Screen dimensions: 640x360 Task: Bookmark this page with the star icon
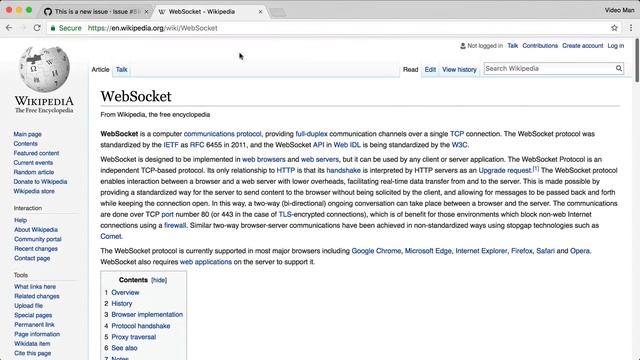coord(614,28)
